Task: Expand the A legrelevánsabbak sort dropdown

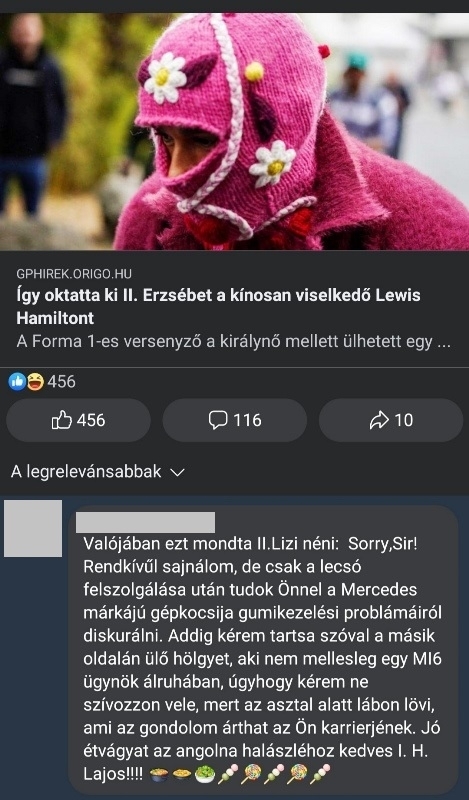Action: pyautogui.click(x=97, y=471)
